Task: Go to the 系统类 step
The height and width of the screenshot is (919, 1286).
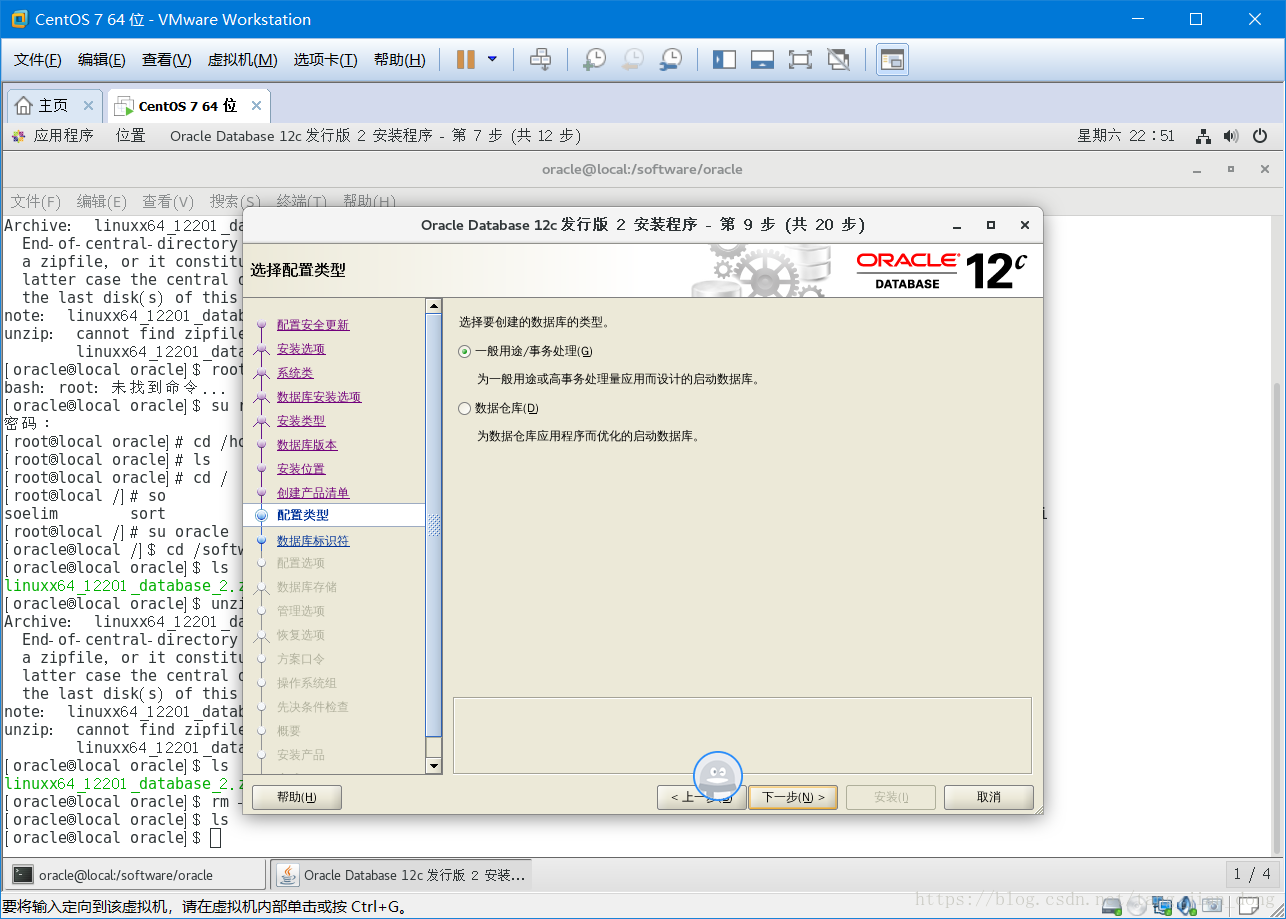Action: click(295, 373)
